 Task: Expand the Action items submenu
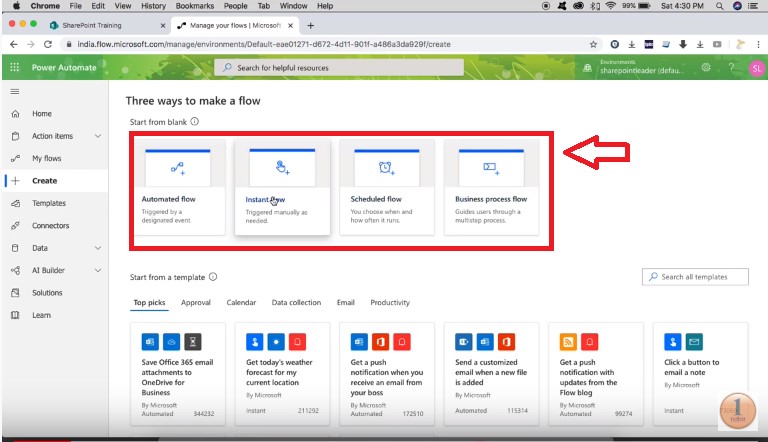98,136
